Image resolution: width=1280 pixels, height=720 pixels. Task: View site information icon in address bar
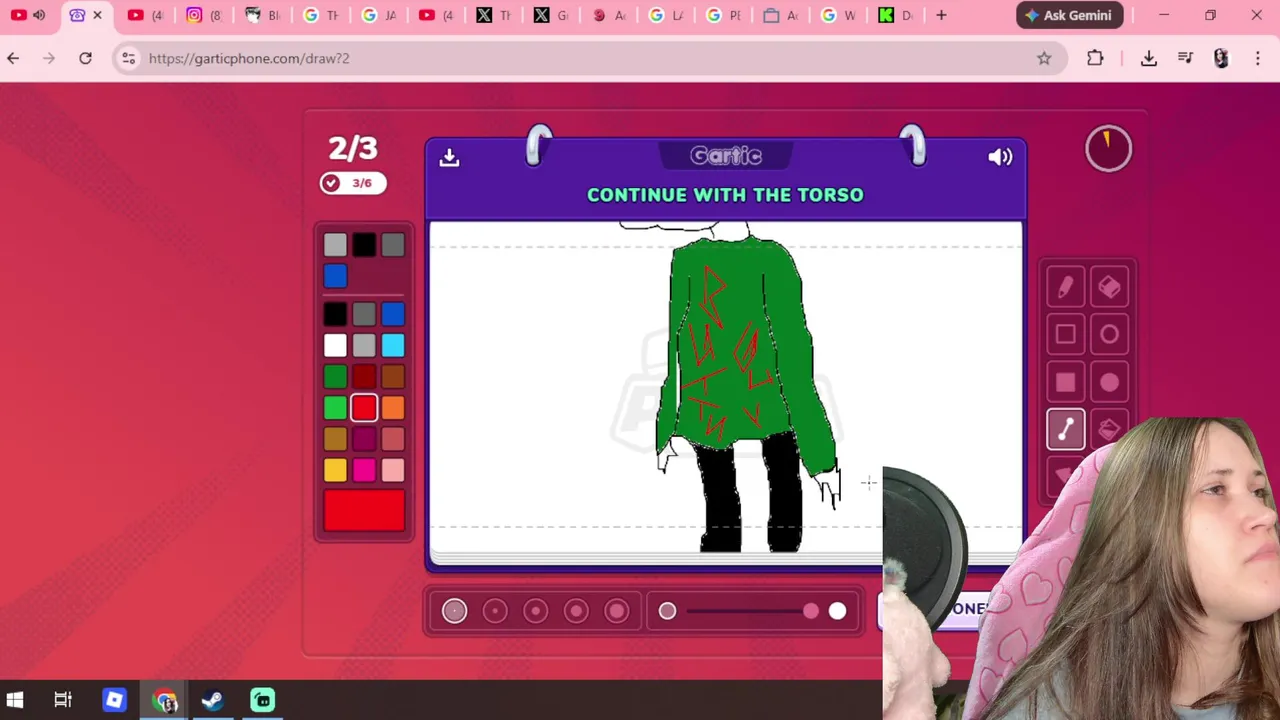point(128,58)
